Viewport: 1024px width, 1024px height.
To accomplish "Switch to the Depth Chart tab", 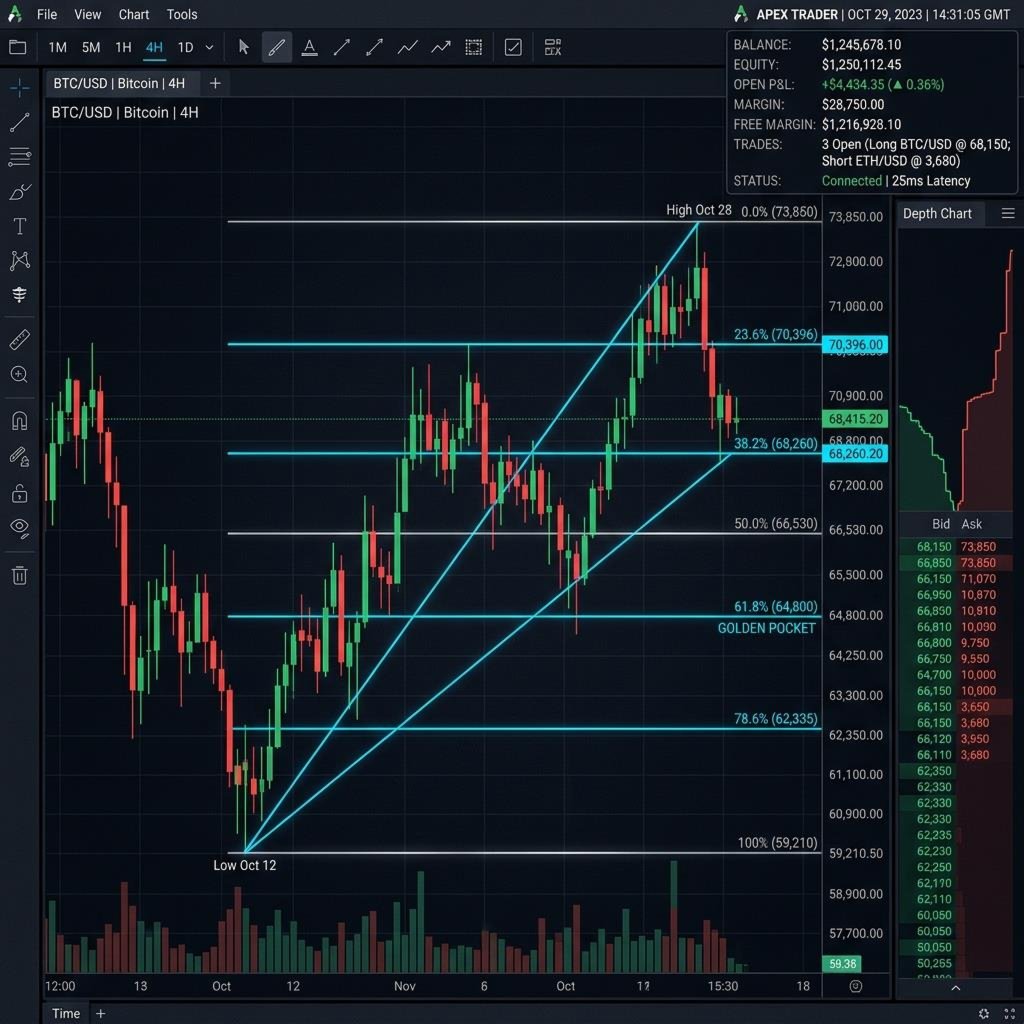I will coord(937,214).
